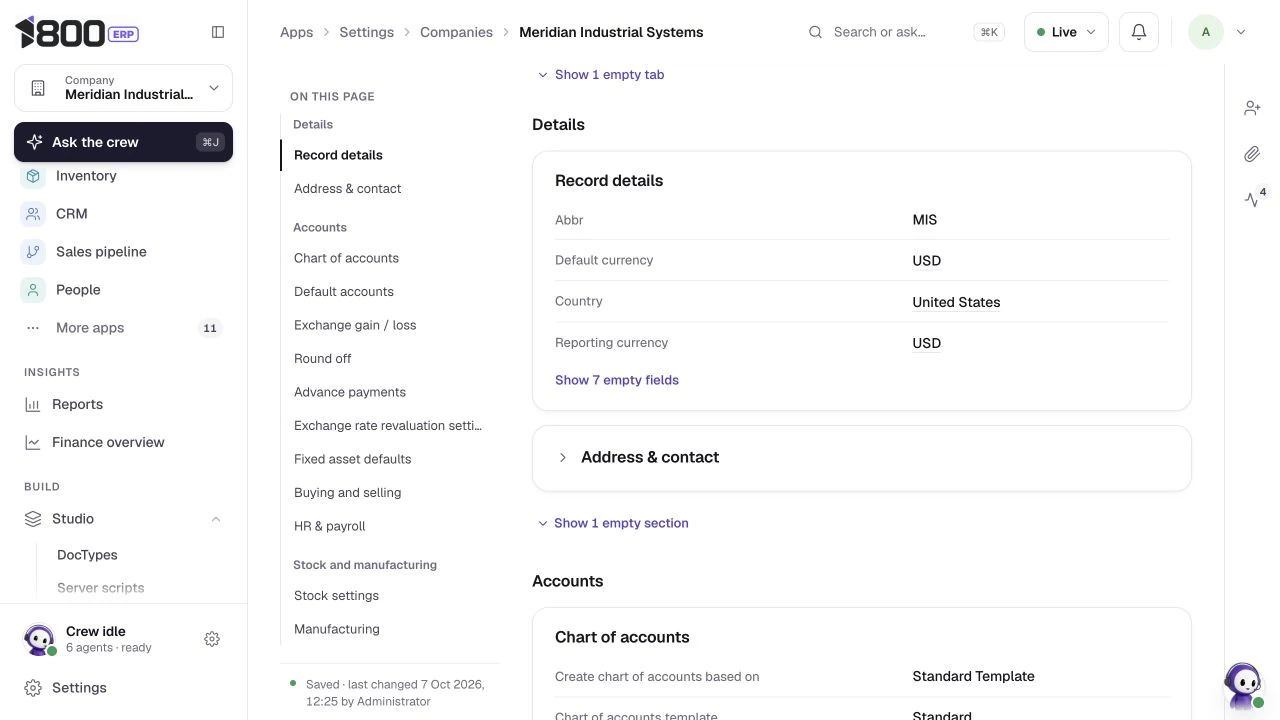Open crew settings gear icon
The width and height of the screenshot is (1280, 720).
point(212,639)
